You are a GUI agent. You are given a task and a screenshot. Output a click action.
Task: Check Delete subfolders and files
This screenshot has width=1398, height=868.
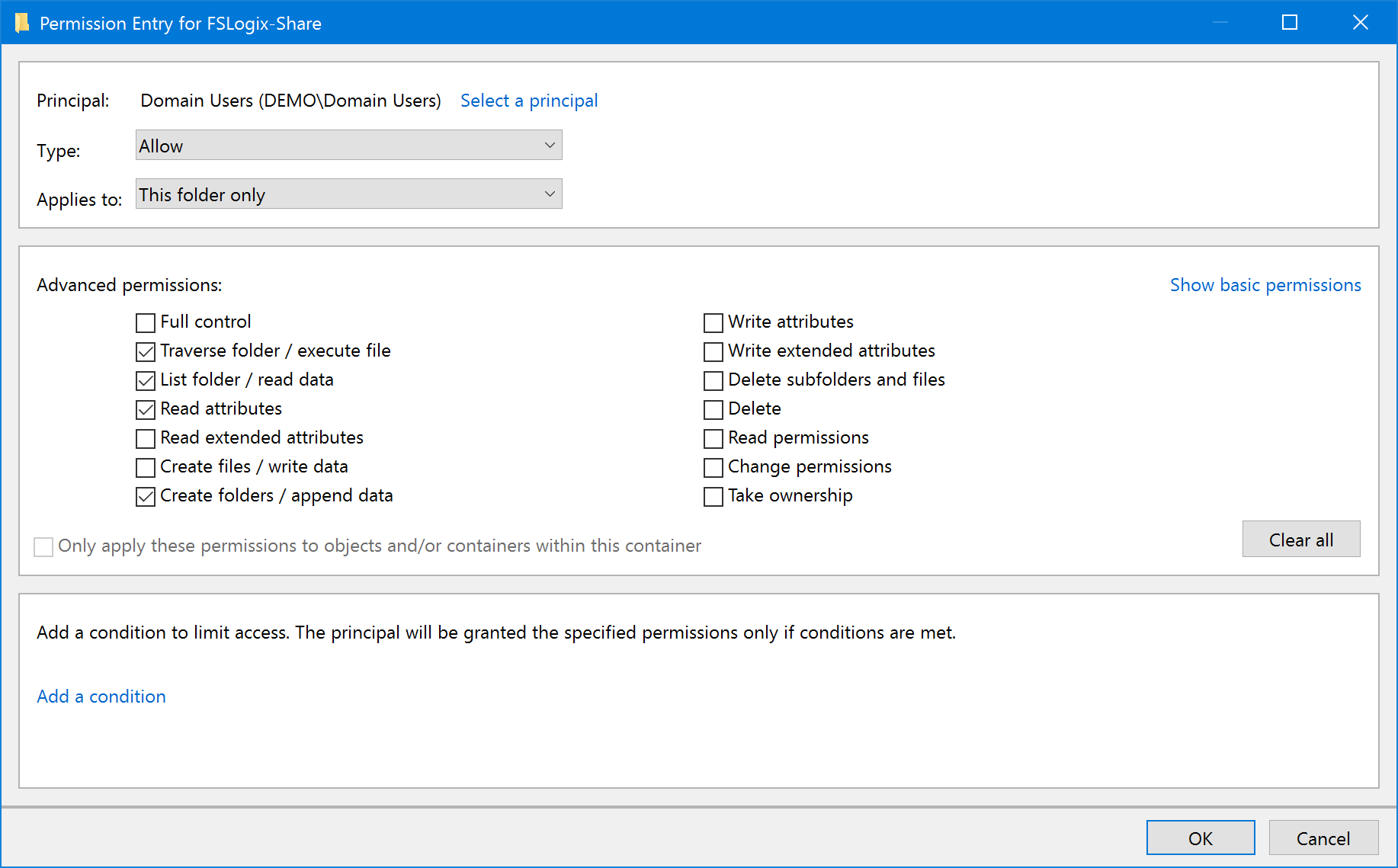tap(713, 380)
